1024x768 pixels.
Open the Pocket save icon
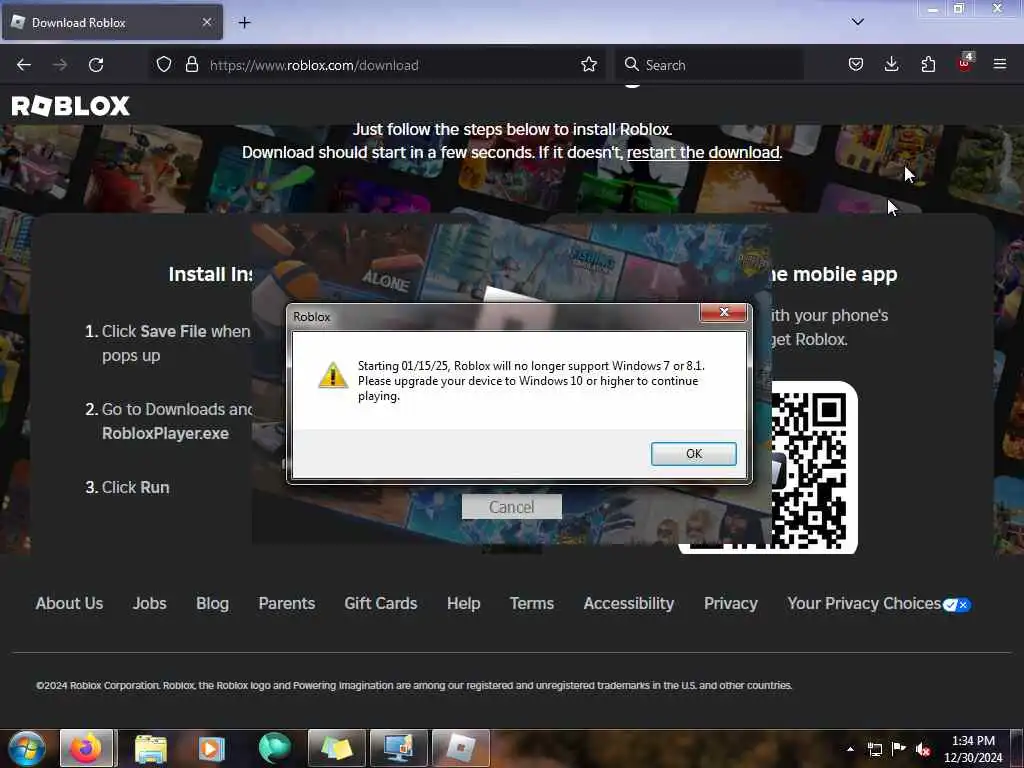856,64
